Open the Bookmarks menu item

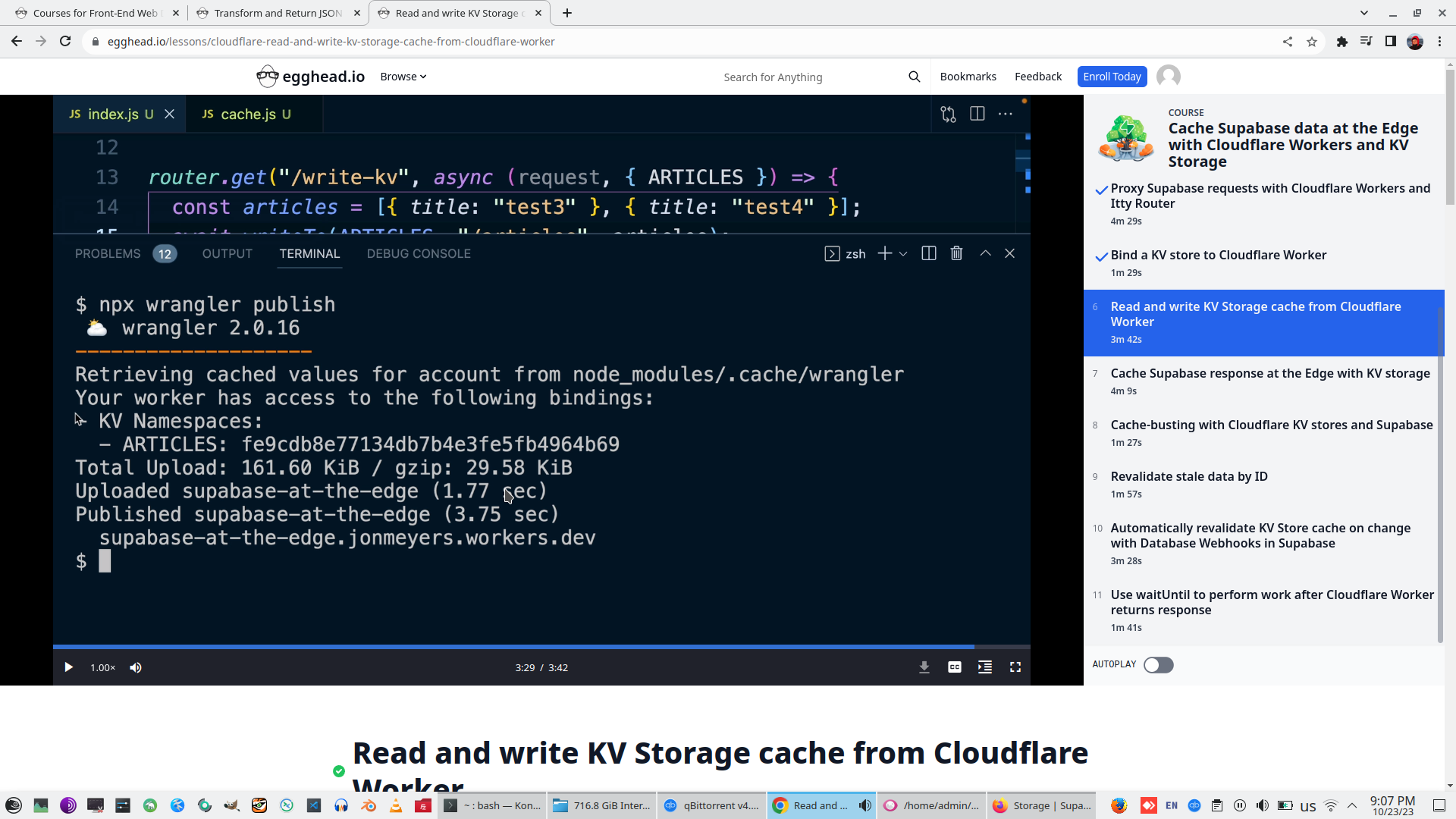968,77
